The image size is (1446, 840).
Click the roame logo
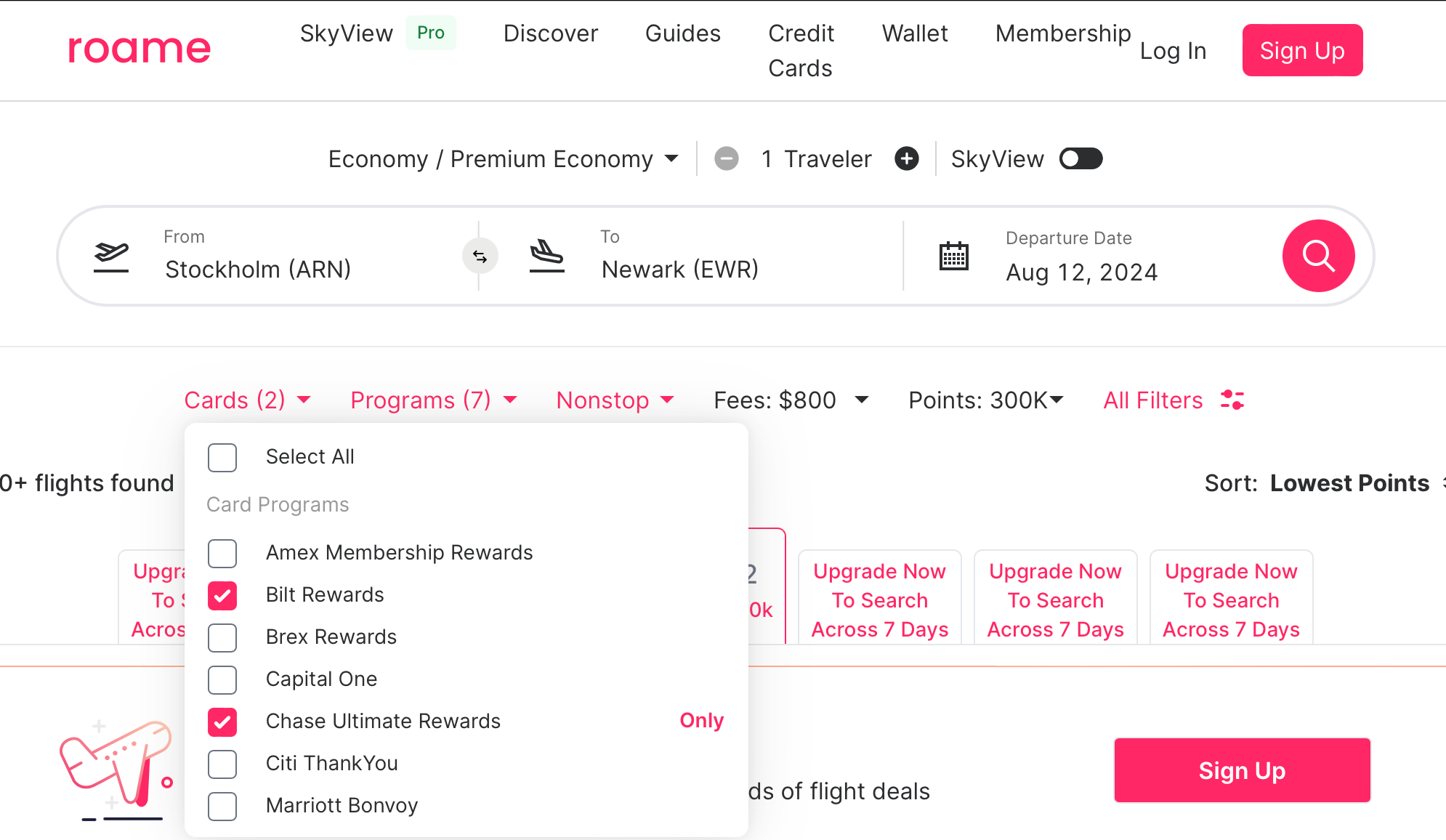coord(139,48)
